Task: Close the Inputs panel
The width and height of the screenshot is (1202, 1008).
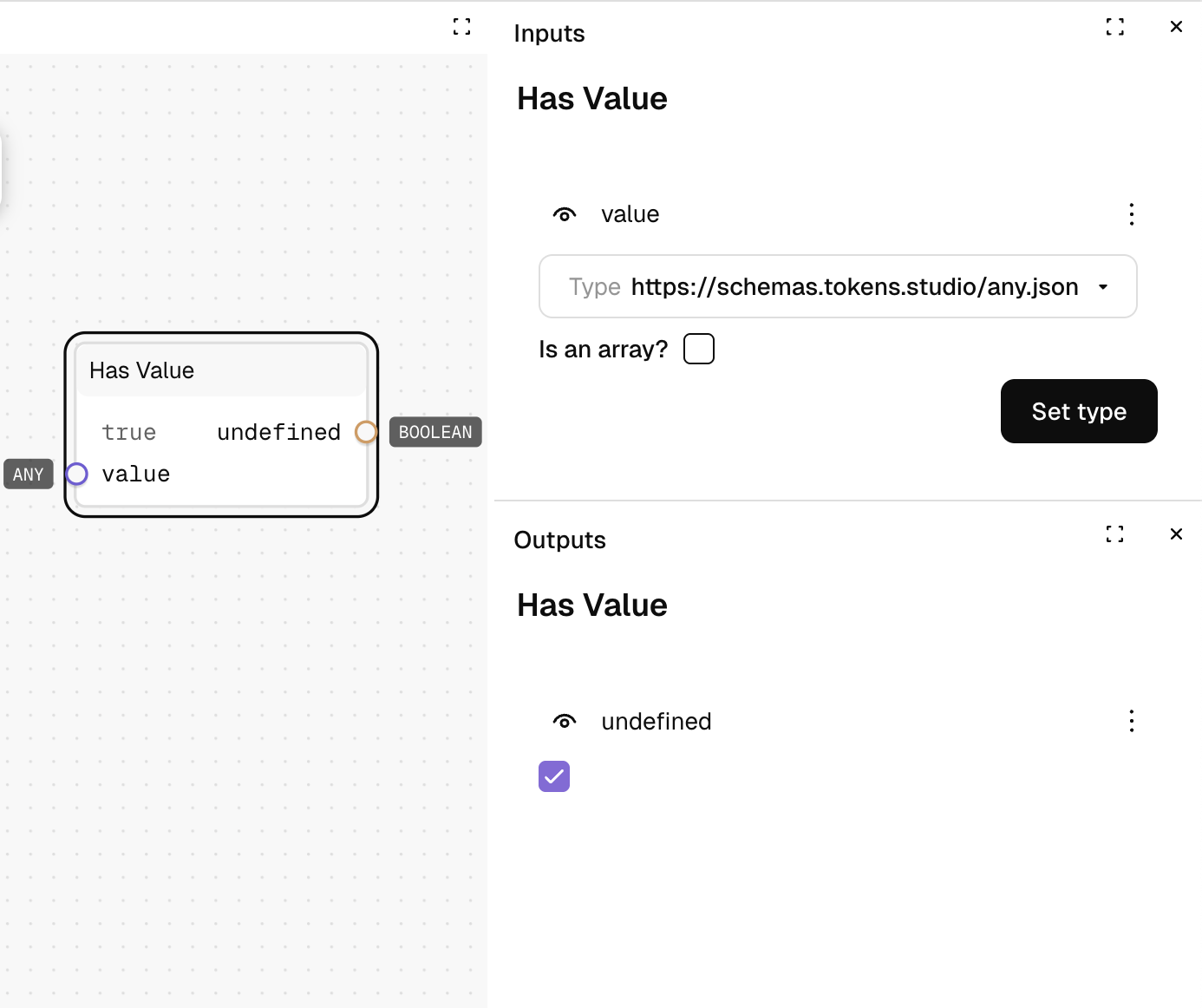Action: click(1176, 27)
